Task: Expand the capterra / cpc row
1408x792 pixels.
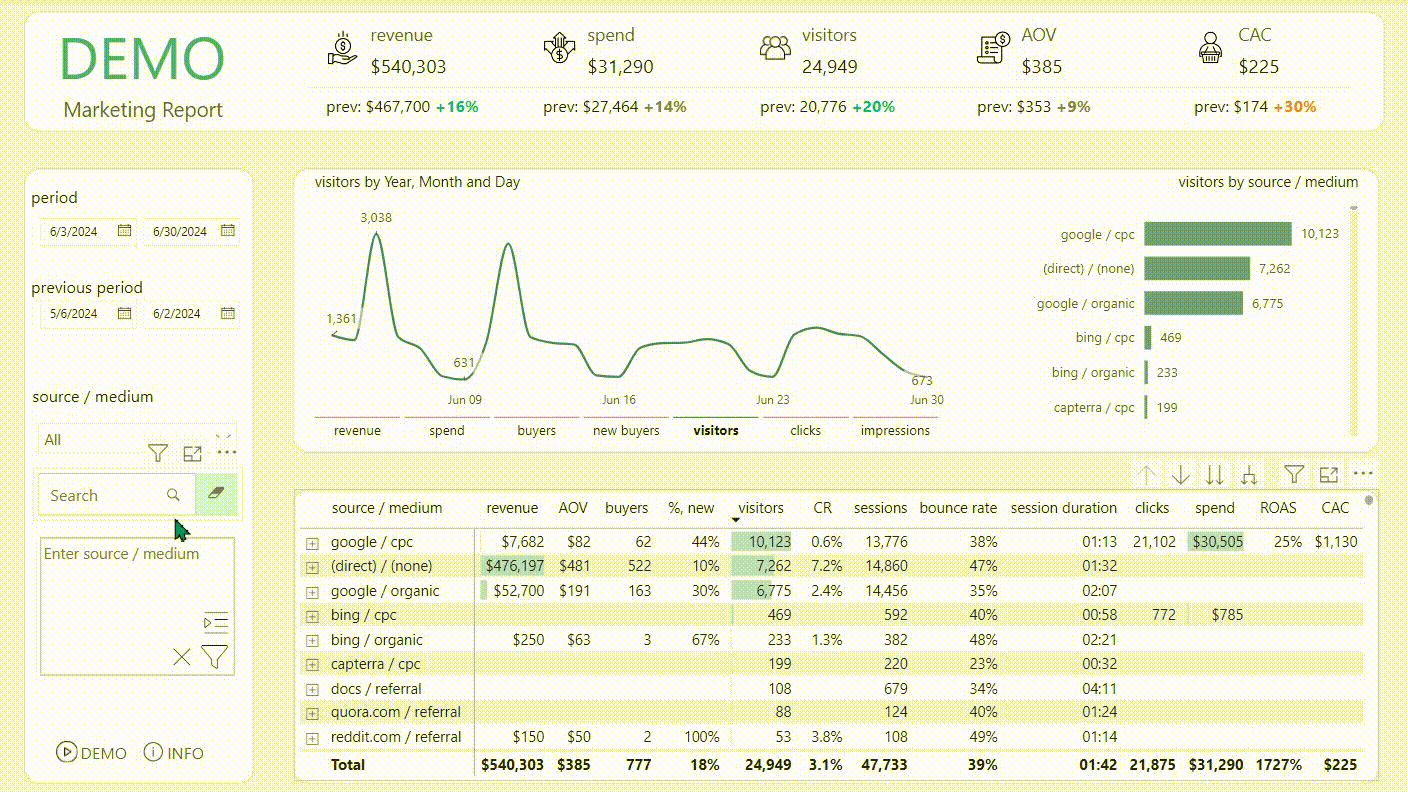Action: pyautogui.click(x=312, y=665)
